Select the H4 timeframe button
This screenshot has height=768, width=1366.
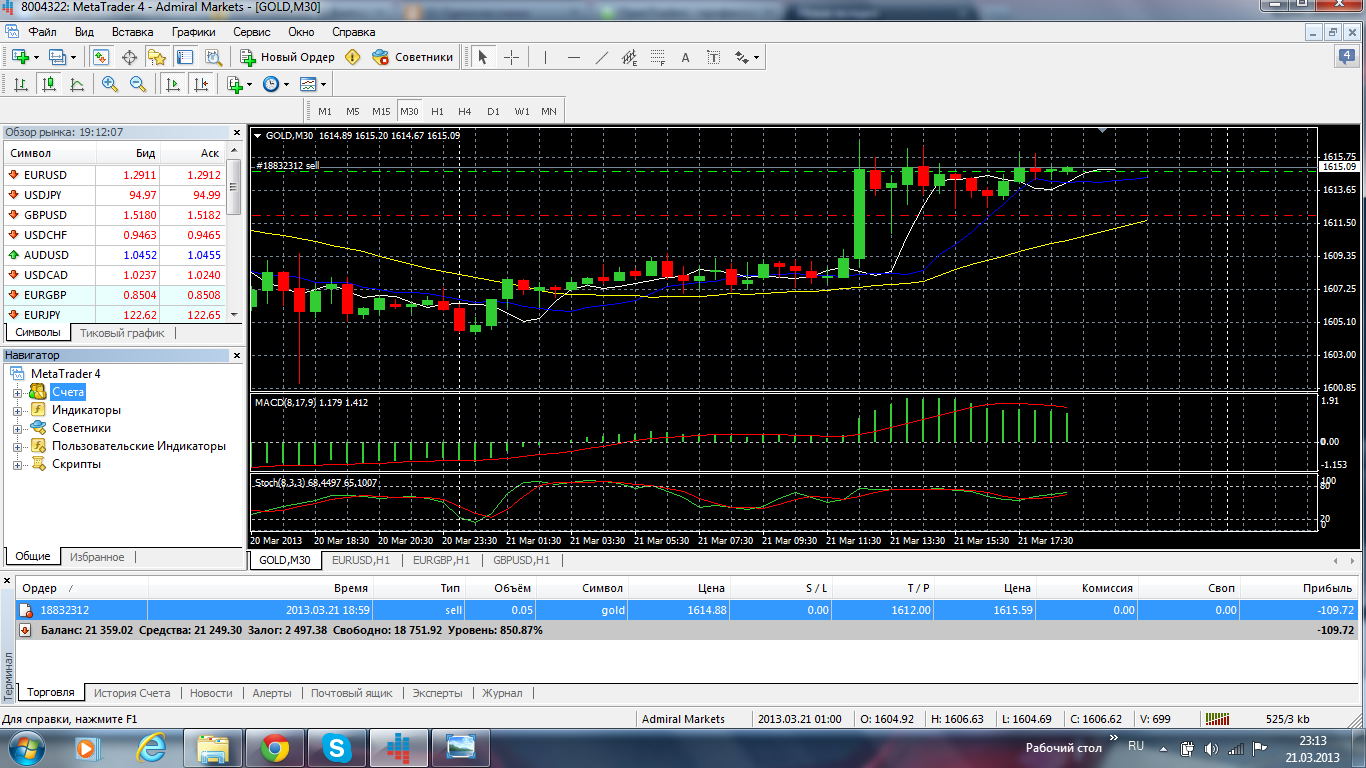(x=464, y=111)
